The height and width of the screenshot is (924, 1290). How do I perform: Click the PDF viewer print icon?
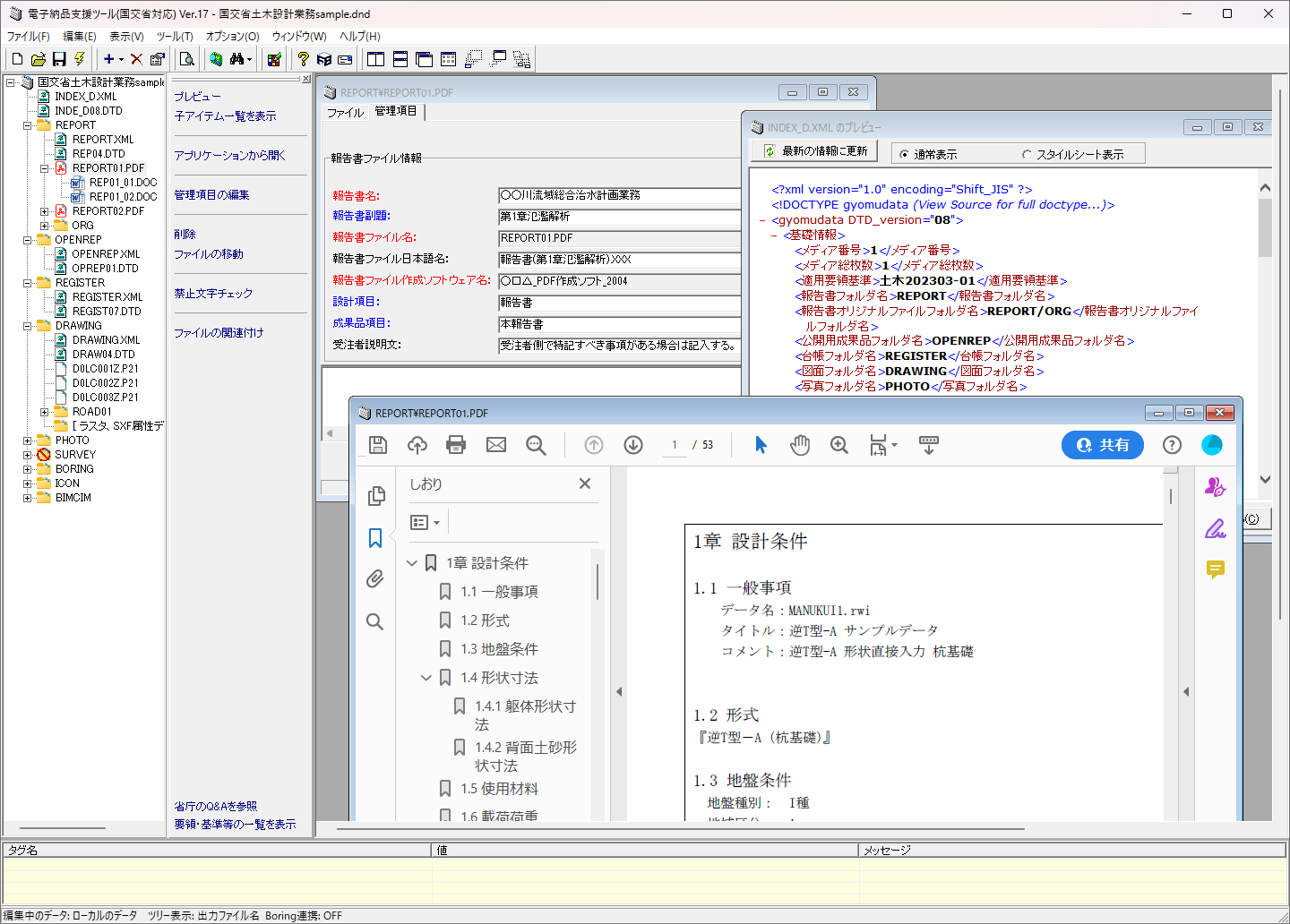click(456, 445)
